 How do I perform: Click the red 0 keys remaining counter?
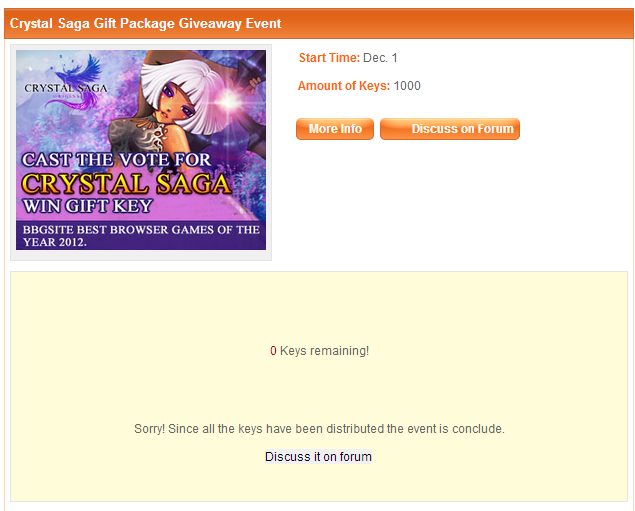[273, 351]
